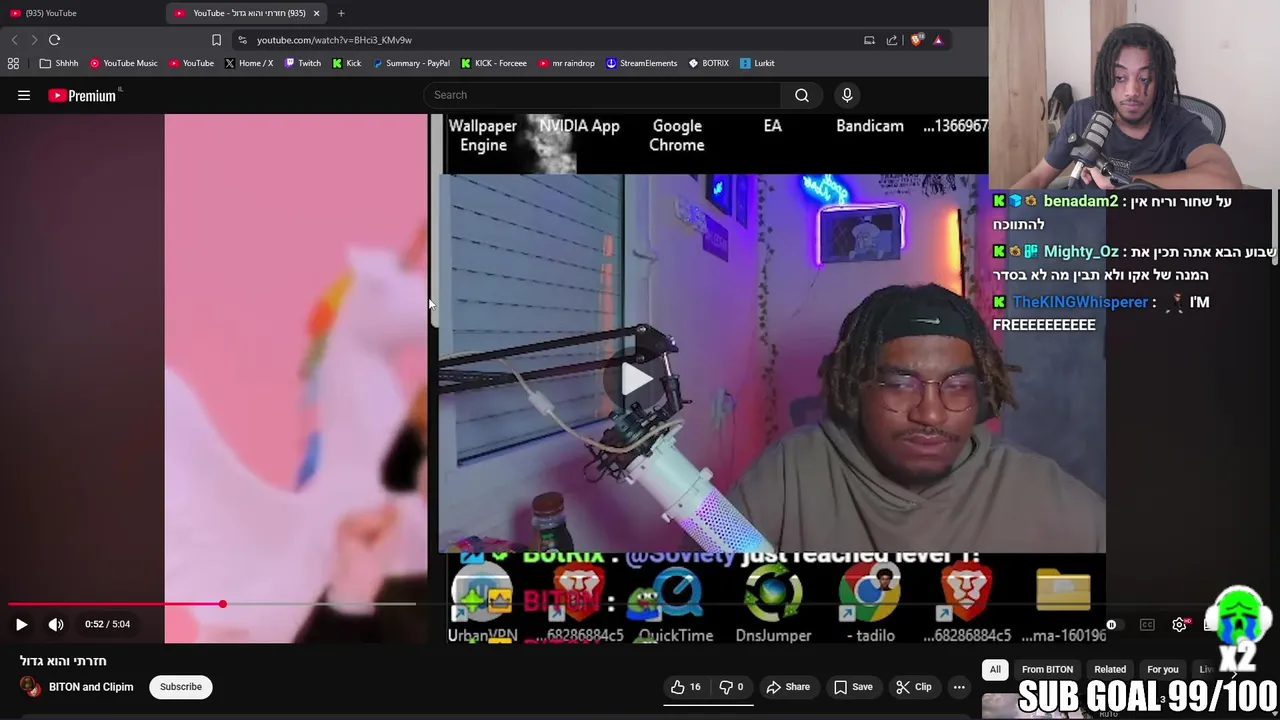Click the magnifier search button

(x=802, y=95)
